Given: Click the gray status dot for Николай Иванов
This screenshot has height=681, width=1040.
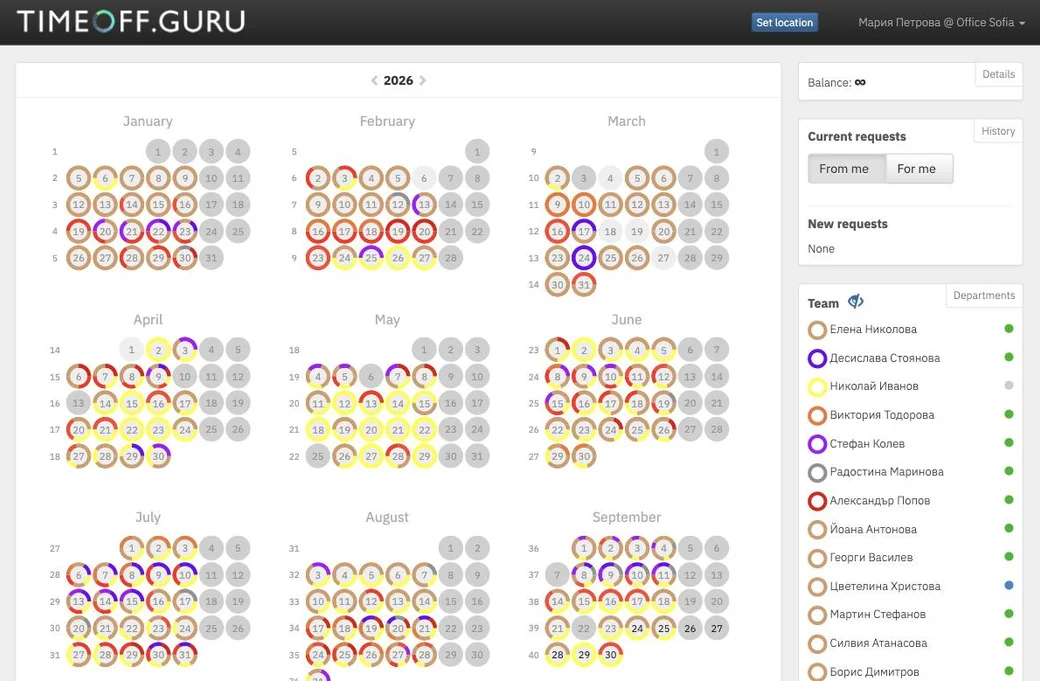Looking at the screenshot, I should (1009, 385).
